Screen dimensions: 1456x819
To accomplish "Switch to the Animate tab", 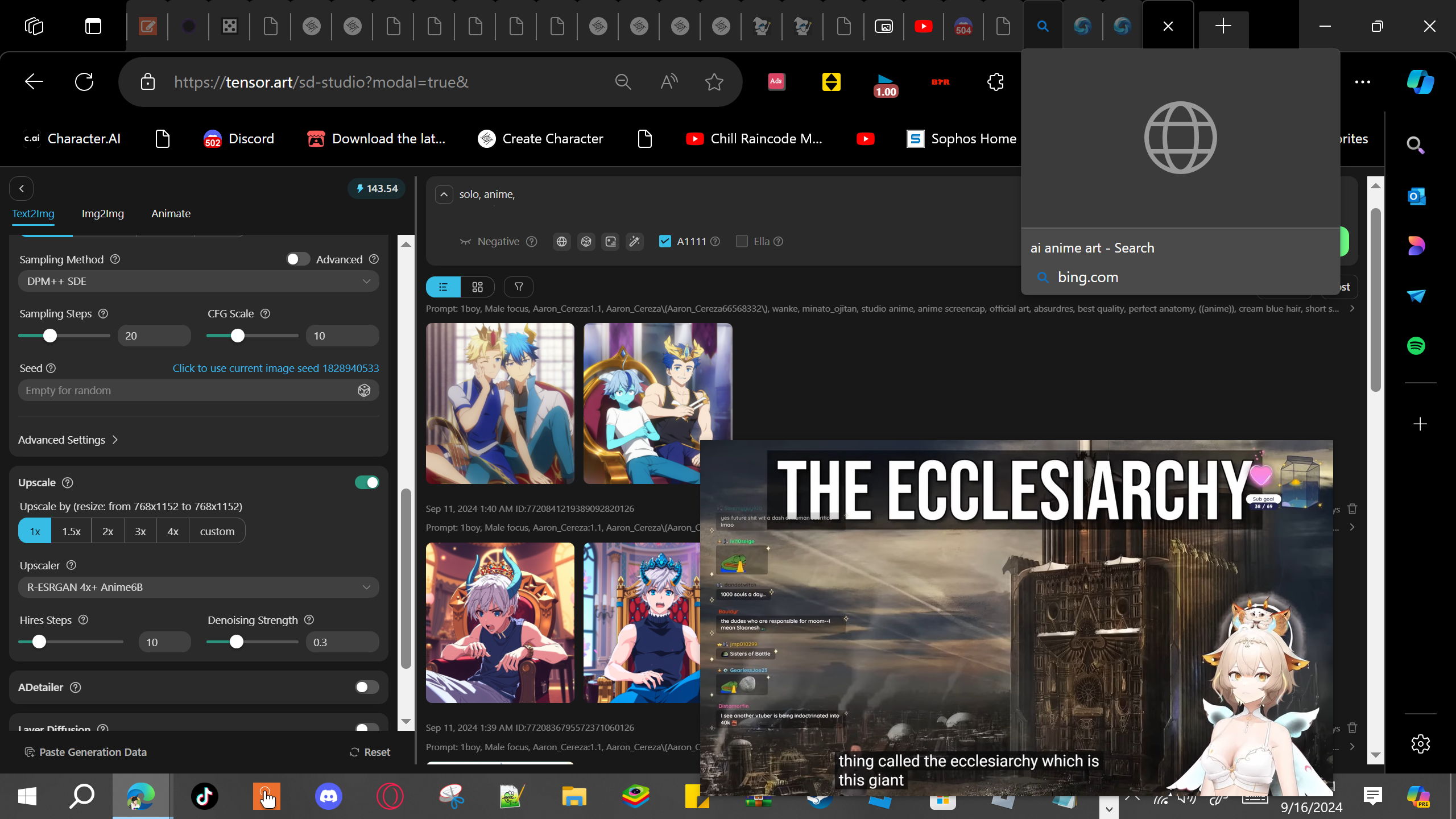I will click(171, 214).
